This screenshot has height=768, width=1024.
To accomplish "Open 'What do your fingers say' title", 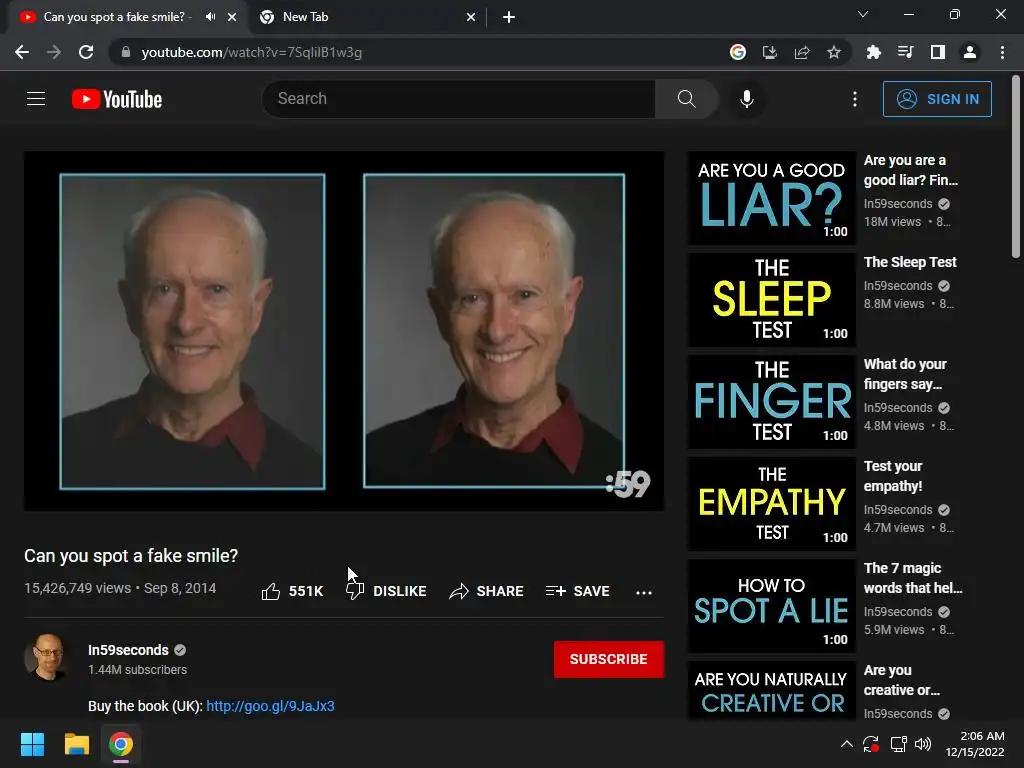I will pyautogui.click(x=905, y=374).
